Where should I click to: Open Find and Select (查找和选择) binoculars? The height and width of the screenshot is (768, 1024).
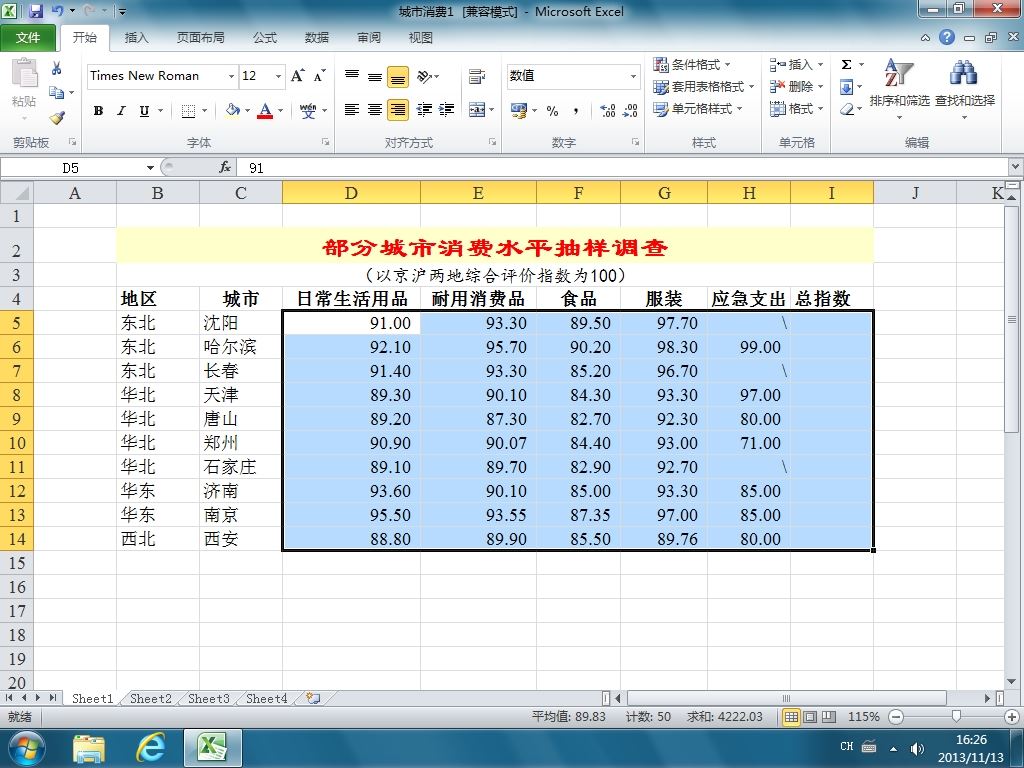coord(965,88)
